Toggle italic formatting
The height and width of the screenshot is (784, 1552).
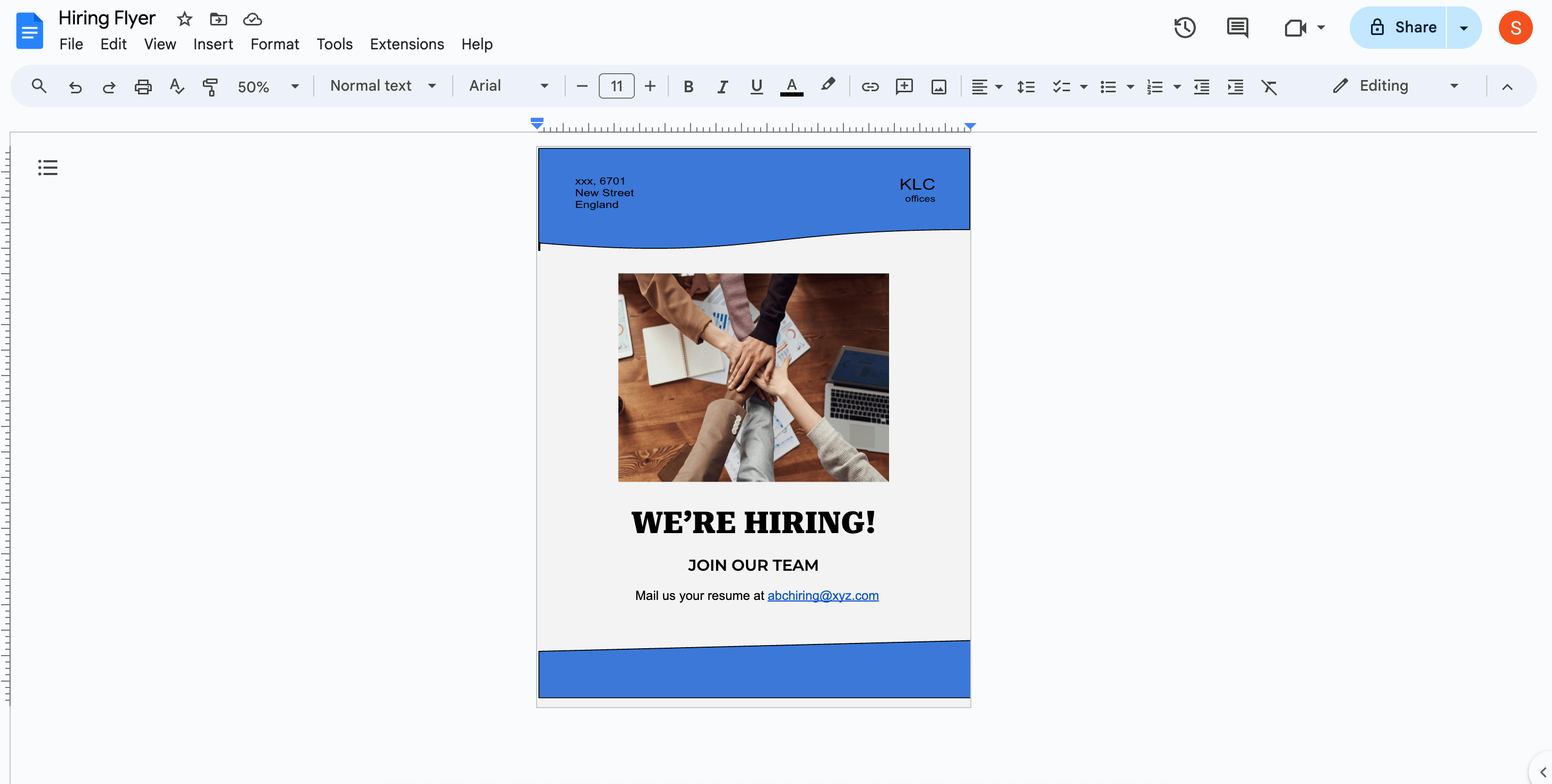pos(722,86)
